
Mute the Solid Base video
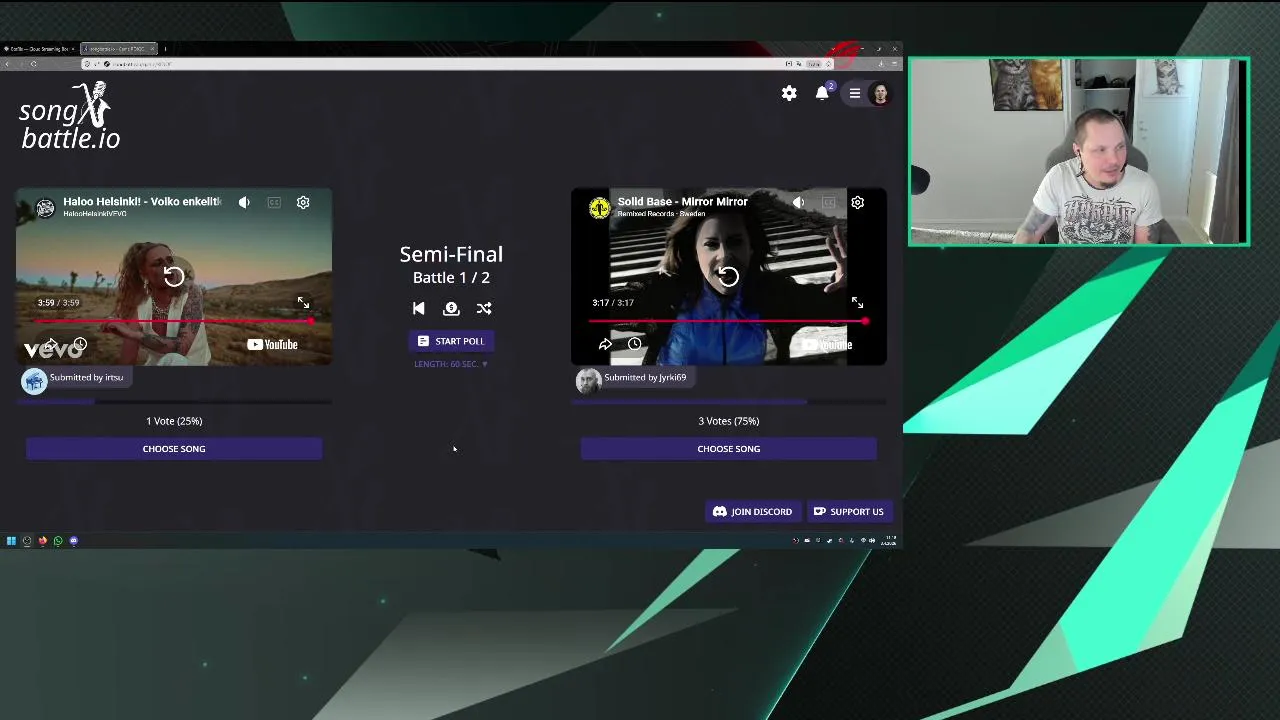coord(798,202)
